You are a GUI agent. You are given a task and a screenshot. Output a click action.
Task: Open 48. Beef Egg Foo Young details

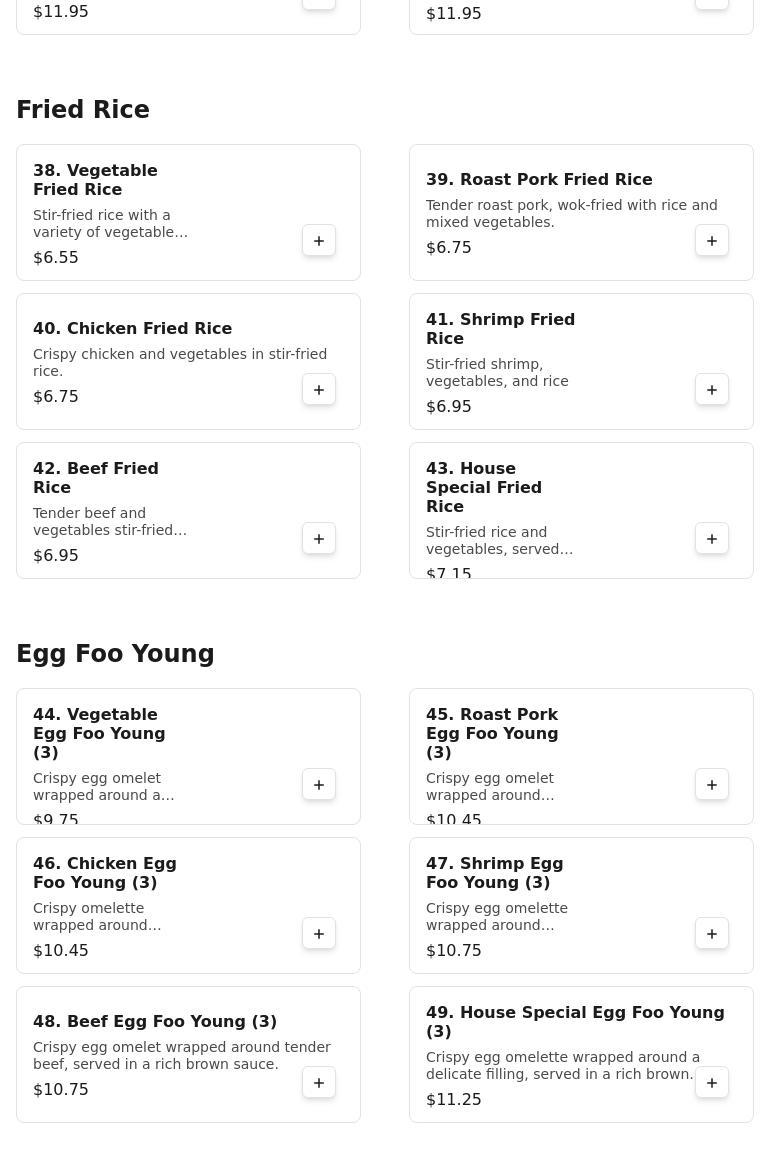(x=155, y=1022)
